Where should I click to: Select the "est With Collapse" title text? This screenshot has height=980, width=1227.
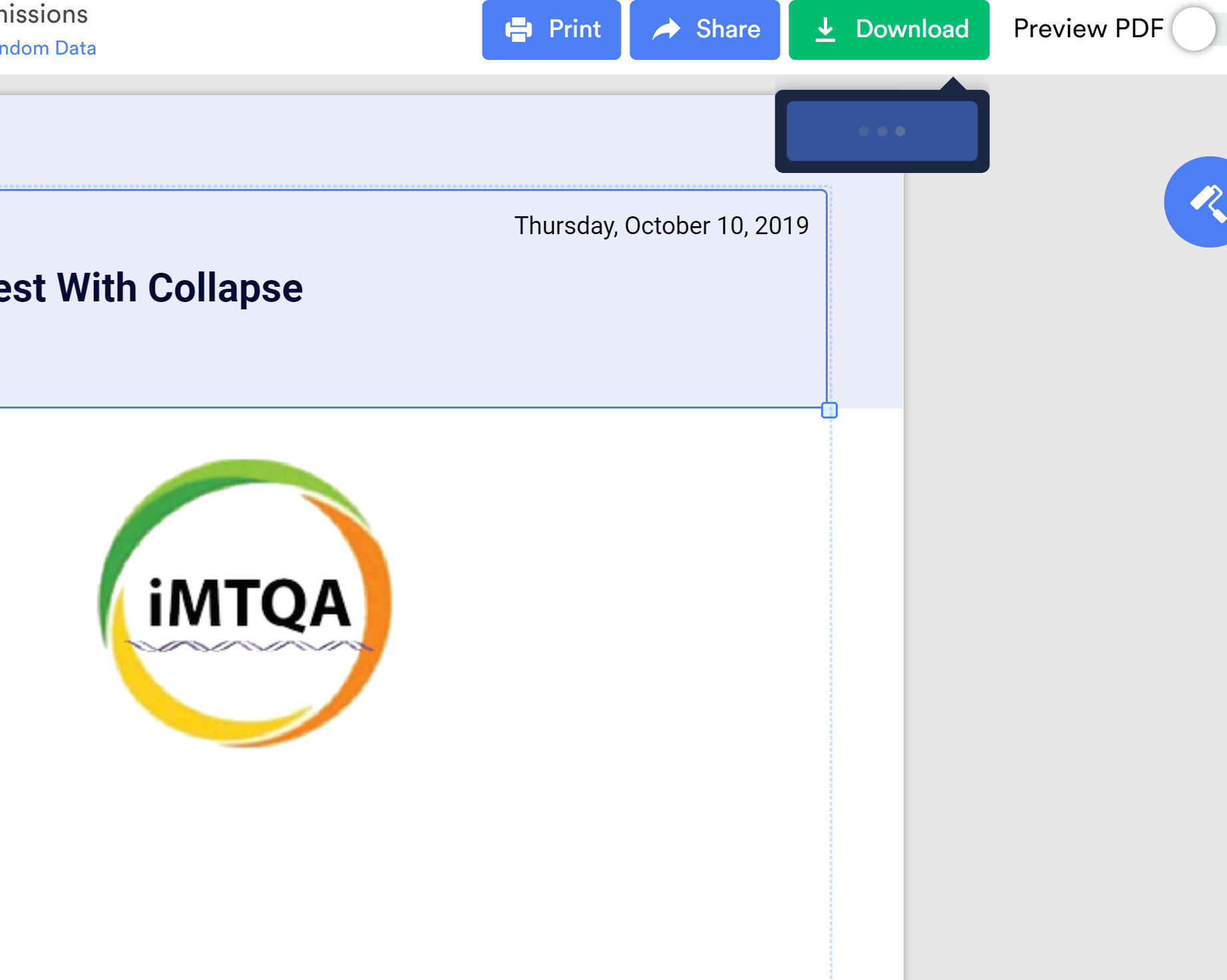(151, 288)
